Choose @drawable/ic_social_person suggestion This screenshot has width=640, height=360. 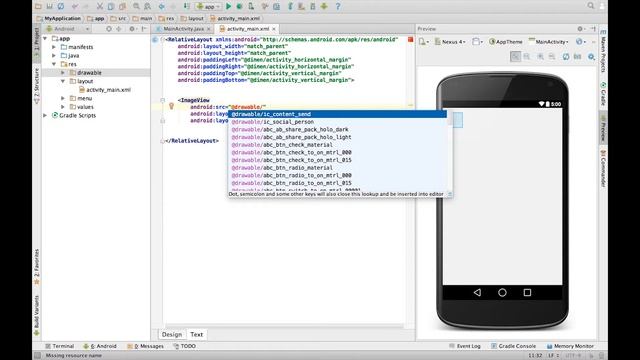tap(338, 122)
